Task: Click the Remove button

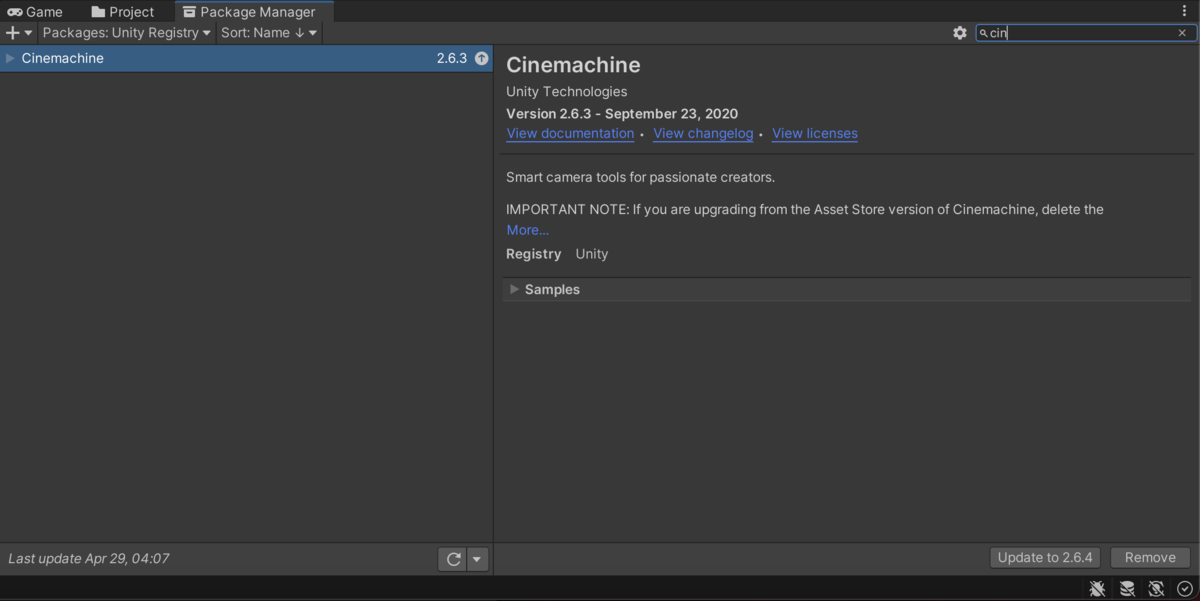Action: [1150, 558]
